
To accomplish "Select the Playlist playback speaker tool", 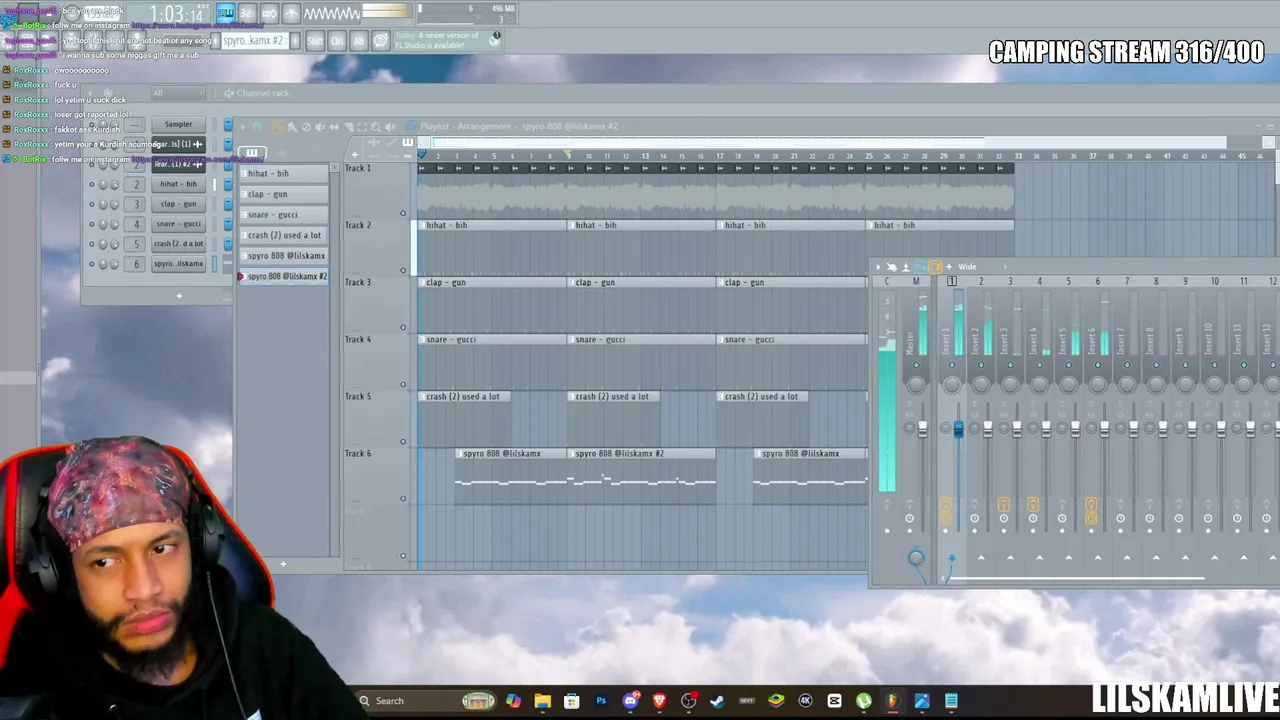I will pyautogui.click(x=390, y=127).
